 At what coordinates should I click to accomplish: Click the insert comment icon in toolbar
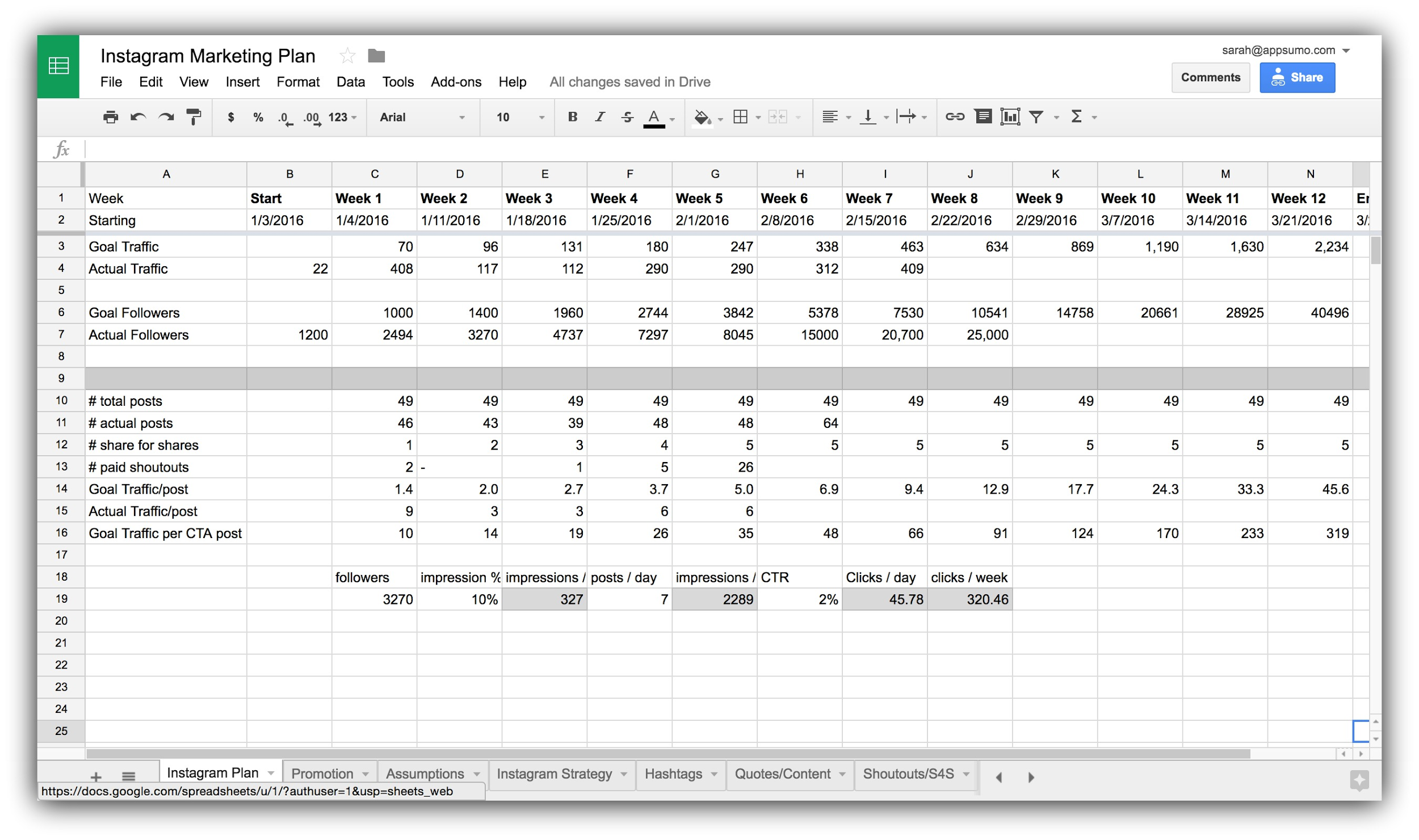point(983,117)
